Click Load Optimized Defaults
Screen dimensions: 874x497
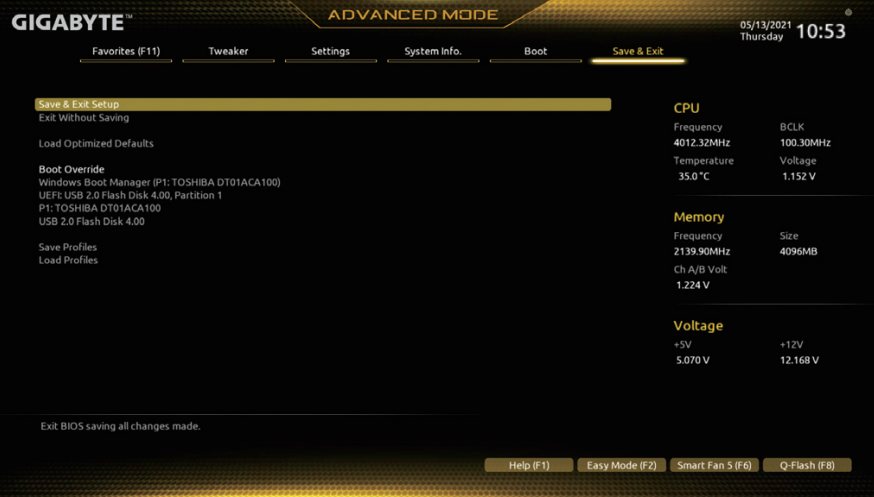click(x=96, y=144)
